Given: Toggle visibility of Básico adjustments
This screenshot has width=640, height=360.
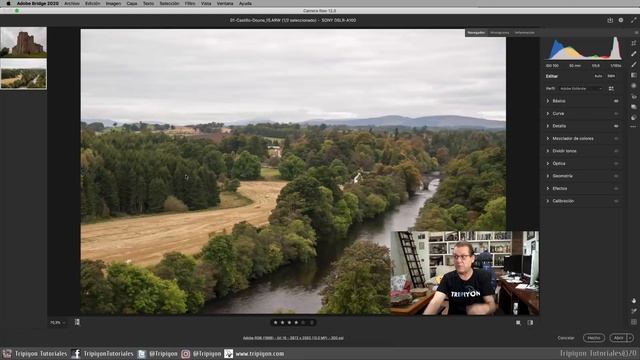Looking at the screenshot, I should pos(616,101).
